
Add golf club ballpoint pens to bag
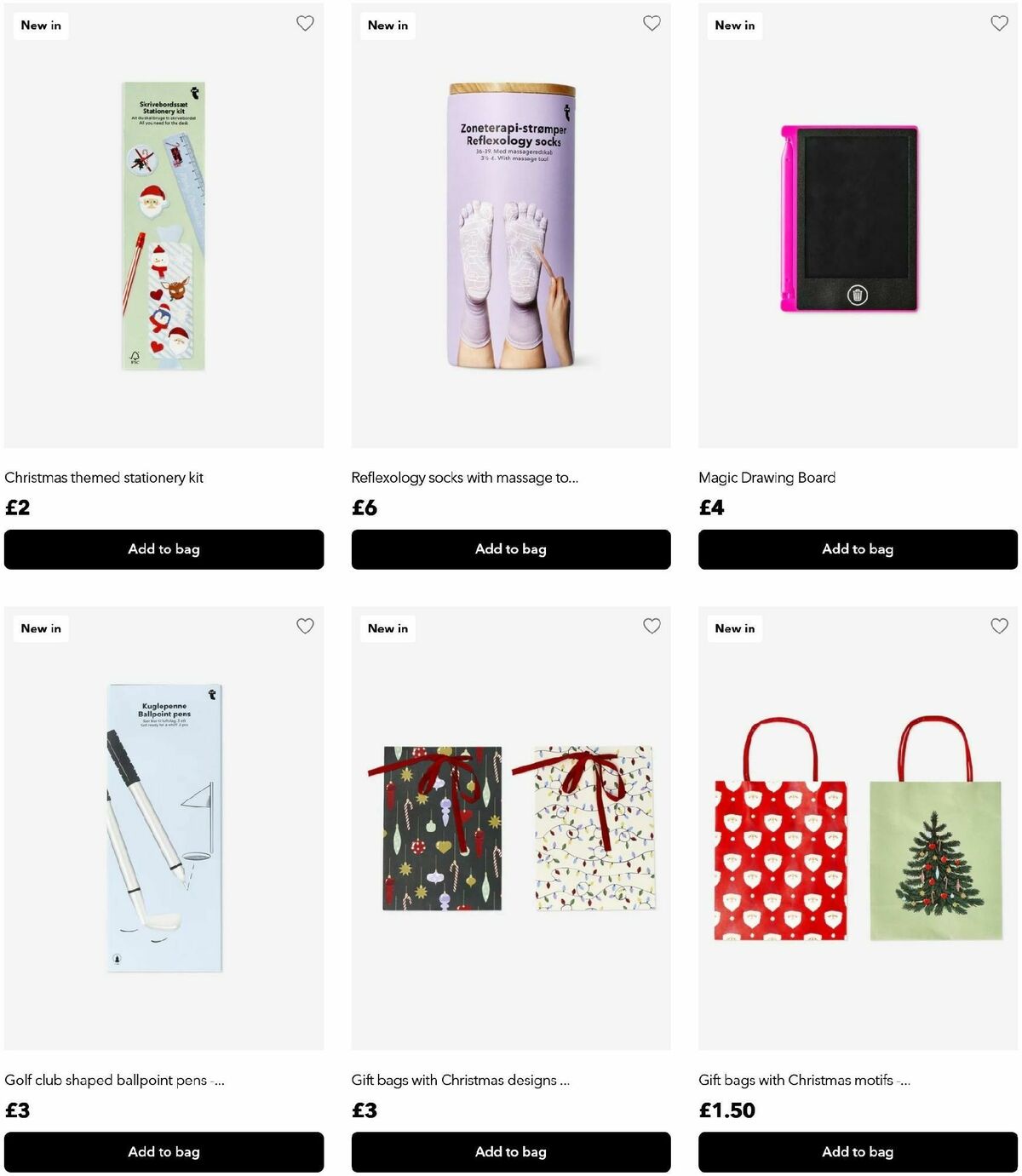click(164, 1151)
